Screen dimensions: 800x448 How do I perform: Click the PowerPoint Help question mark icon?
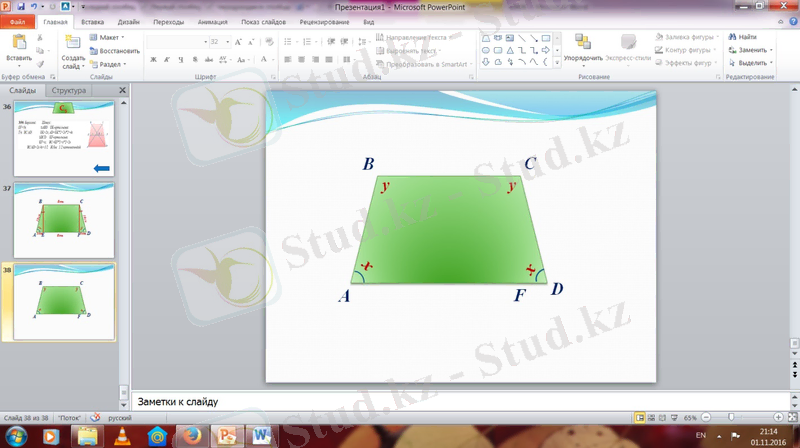[x=791, y=20]
